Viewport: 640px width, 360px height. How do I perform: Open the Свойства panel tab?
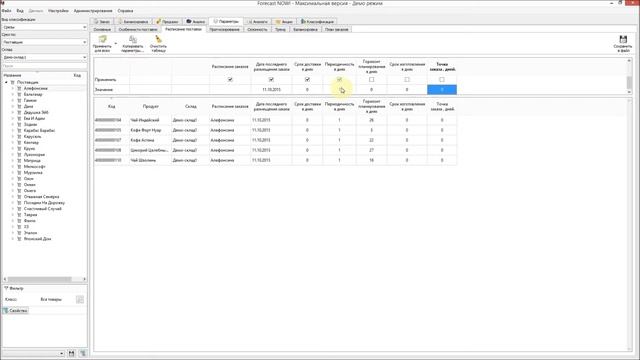point(16,311)
